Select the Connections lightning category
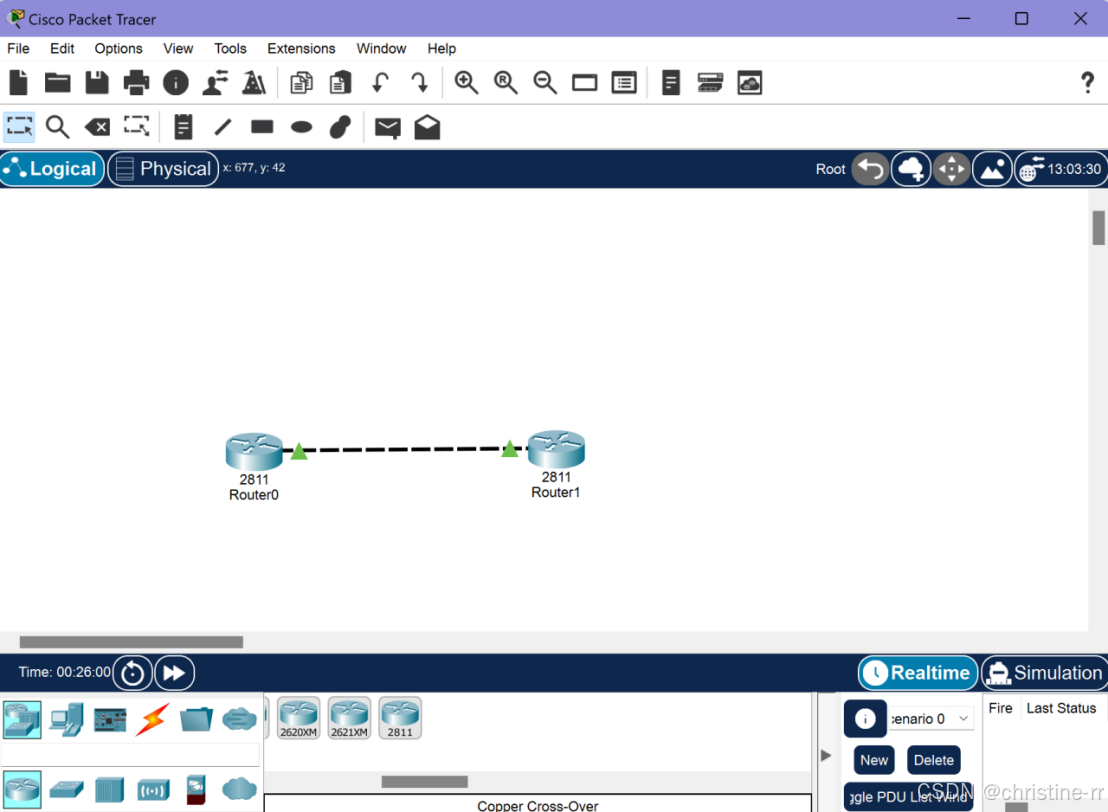Viewport: 1108px width, 812px height. (x=153, y=719)
